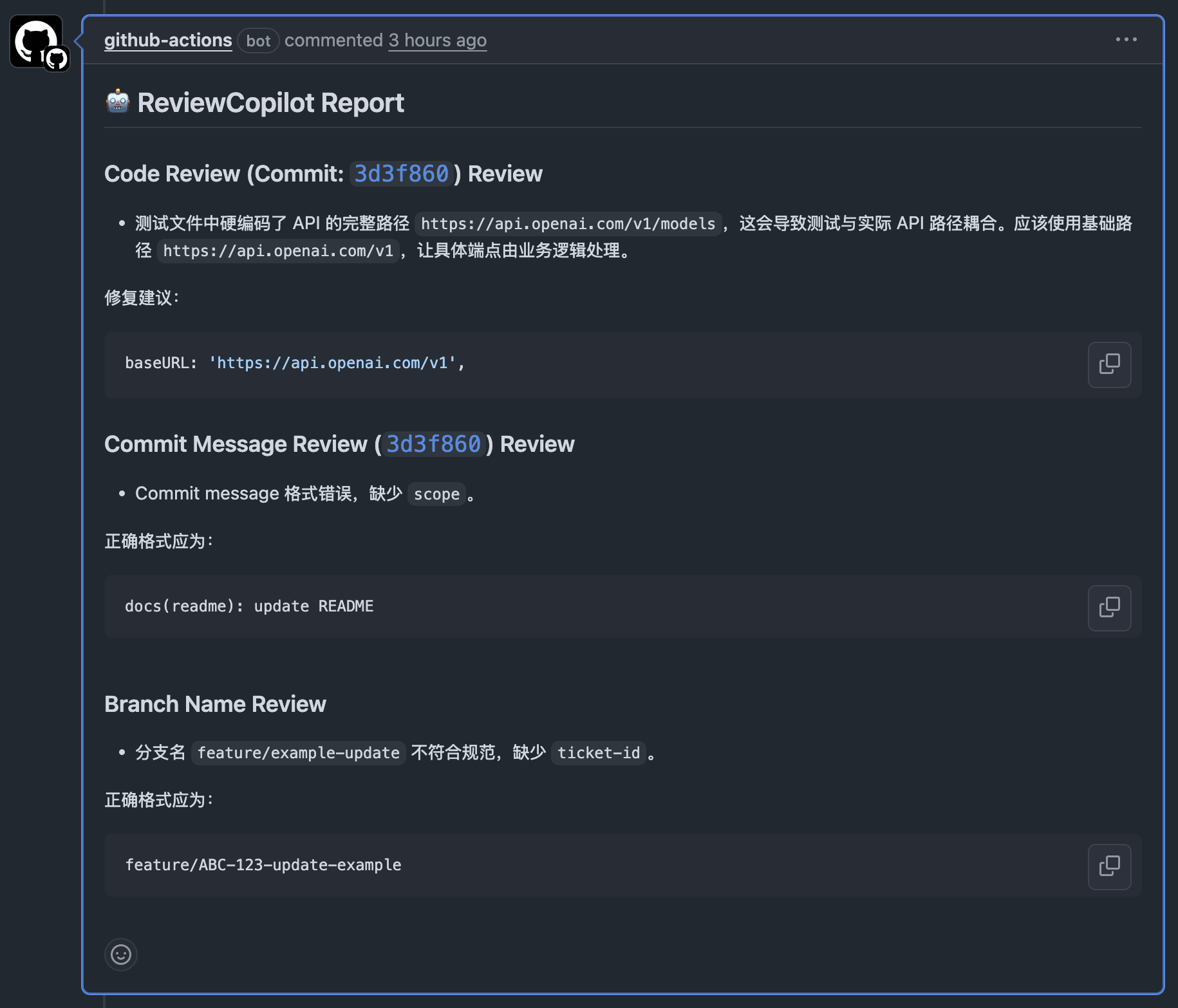Copy the feature/ABC-123-update-example branch name
The width and height of the screenshot is (1178, 1008).
(1108, 866)
